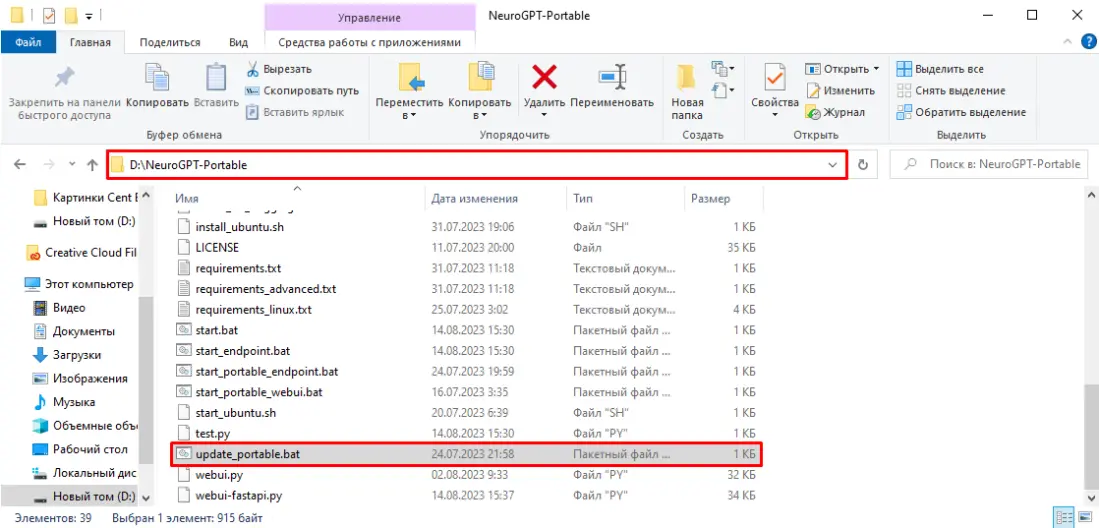Click the Переименовать icon

tap(612, 76)
